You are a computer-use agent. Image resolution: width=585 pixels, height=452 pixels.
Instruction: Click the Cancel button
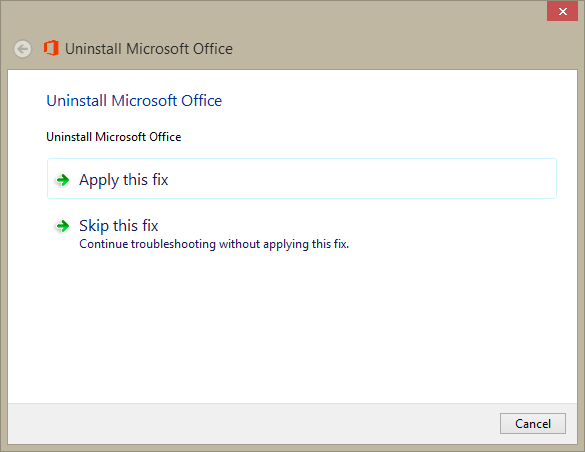(533, 423)
